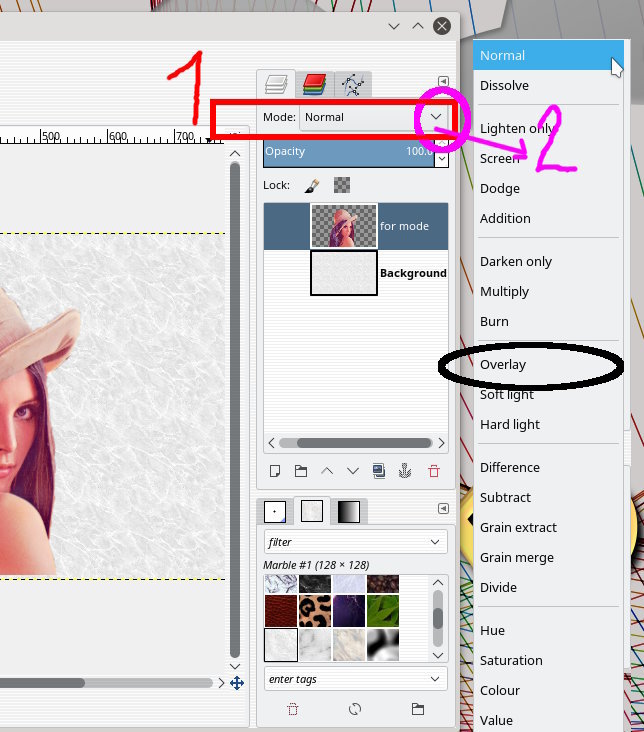
Task: Raise the layer with the up arrow
Action: click(327, 471)
